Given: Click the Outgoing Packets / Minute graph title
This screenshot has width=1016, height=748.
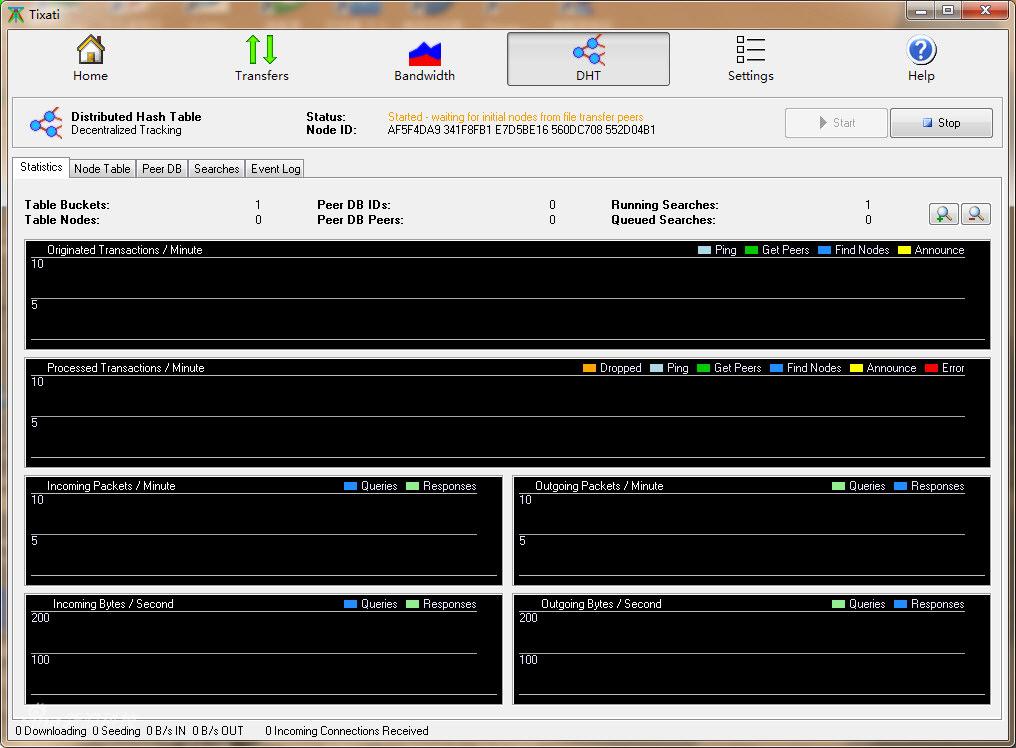Looking at the screenshot, I should click(599, 486).
